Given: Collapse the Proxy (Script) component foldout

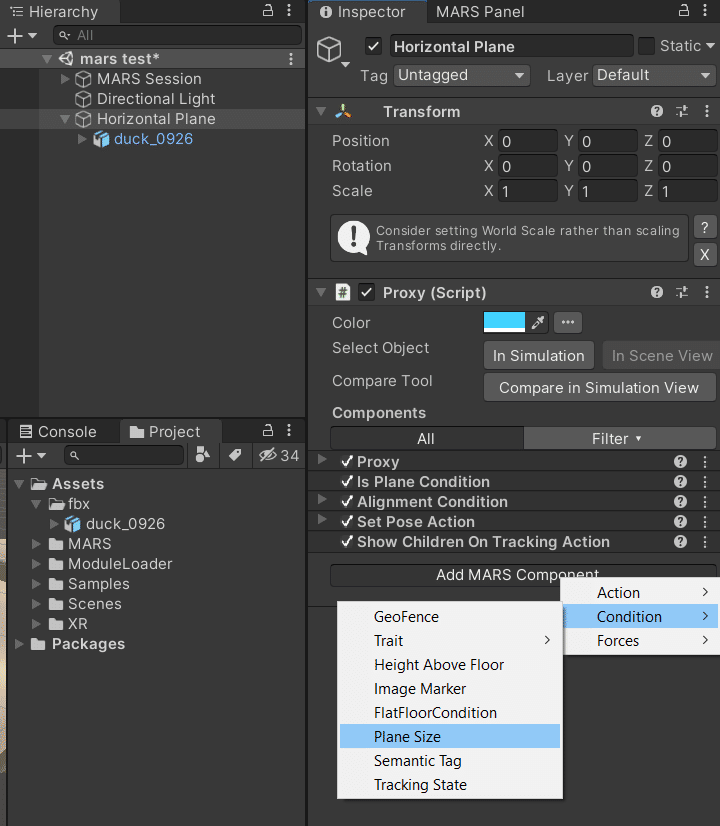Looking at the screenshot, I should click(x=321, y=292).
